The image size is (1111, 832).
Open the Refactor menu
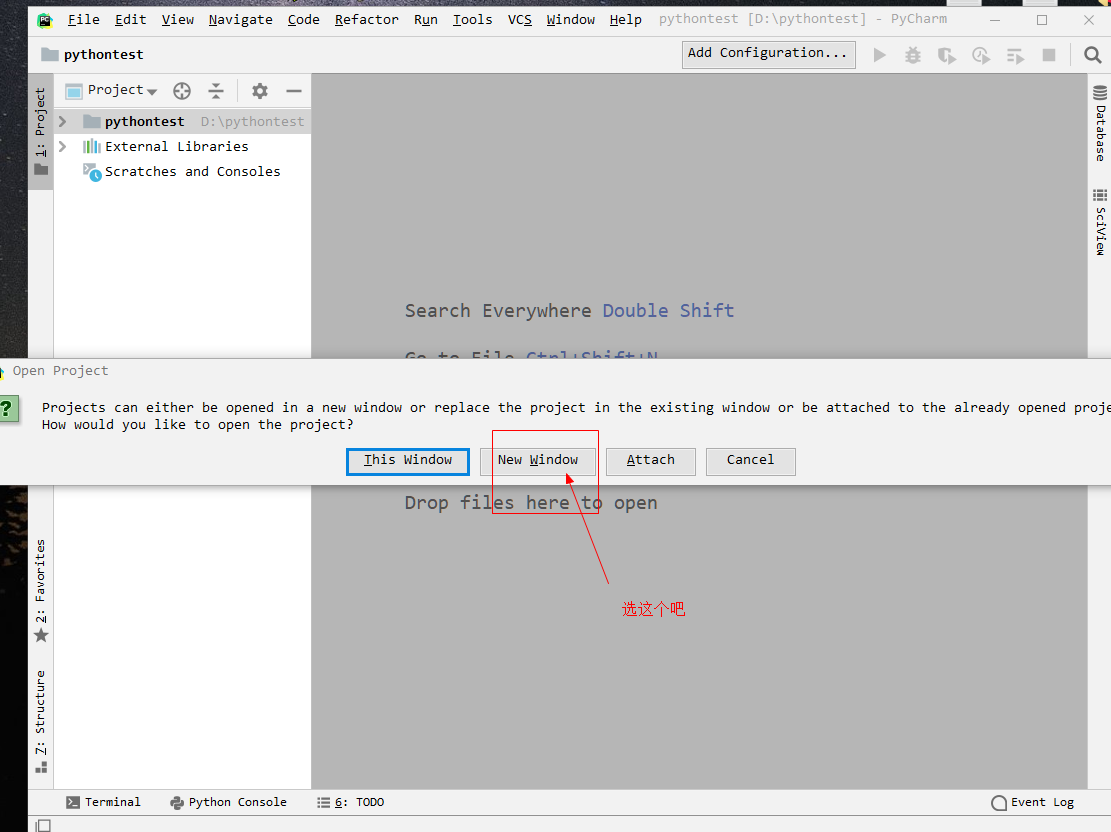[x=366, y=20]
